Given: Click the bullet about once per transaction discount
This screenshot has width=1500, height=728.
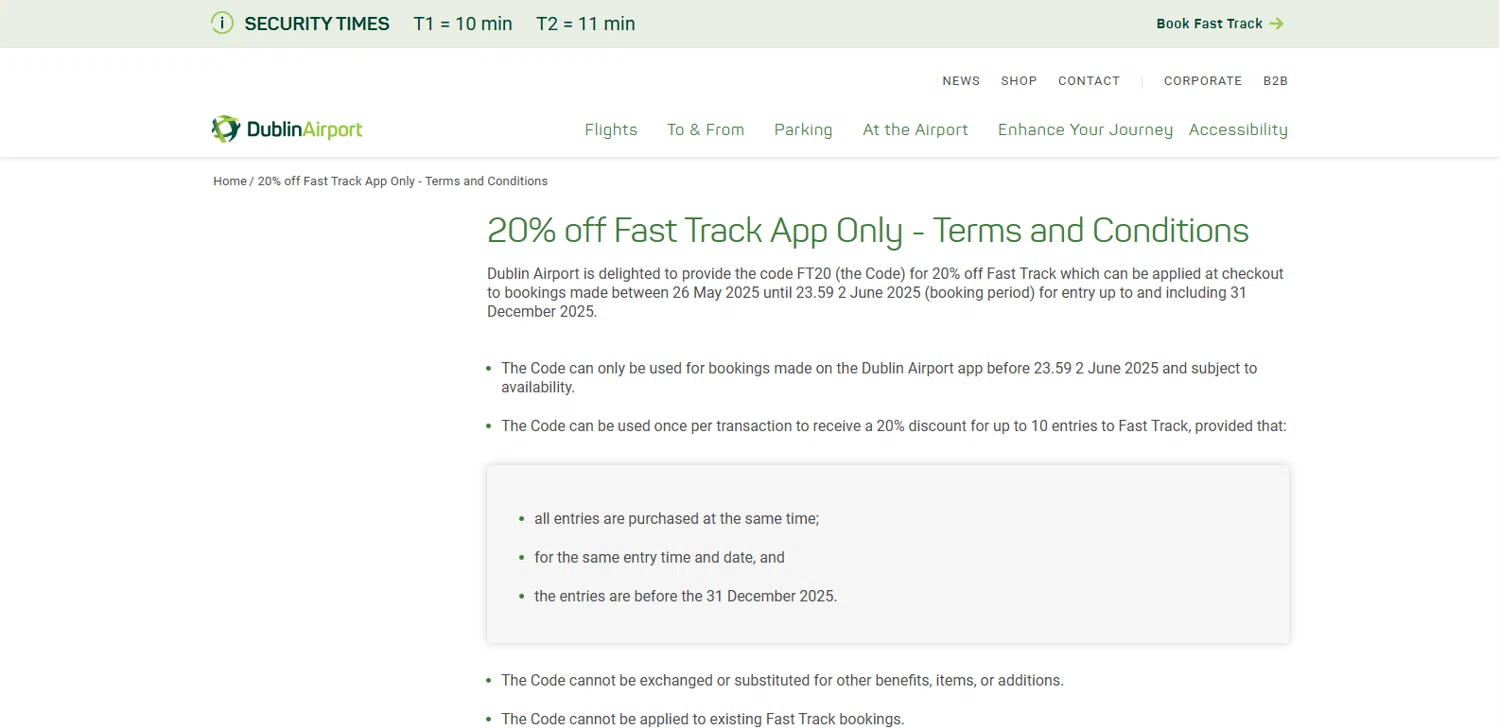Looking at the screenshot, I should 893,426.
